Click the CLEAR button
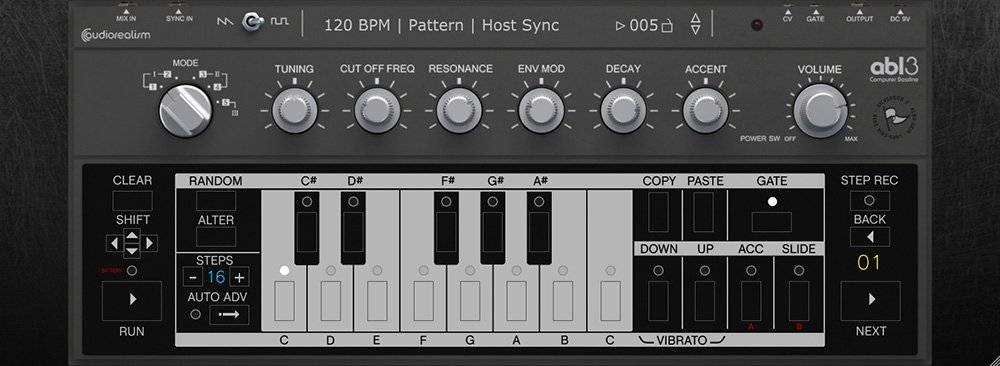The image size is (1000, 366). 133,201
